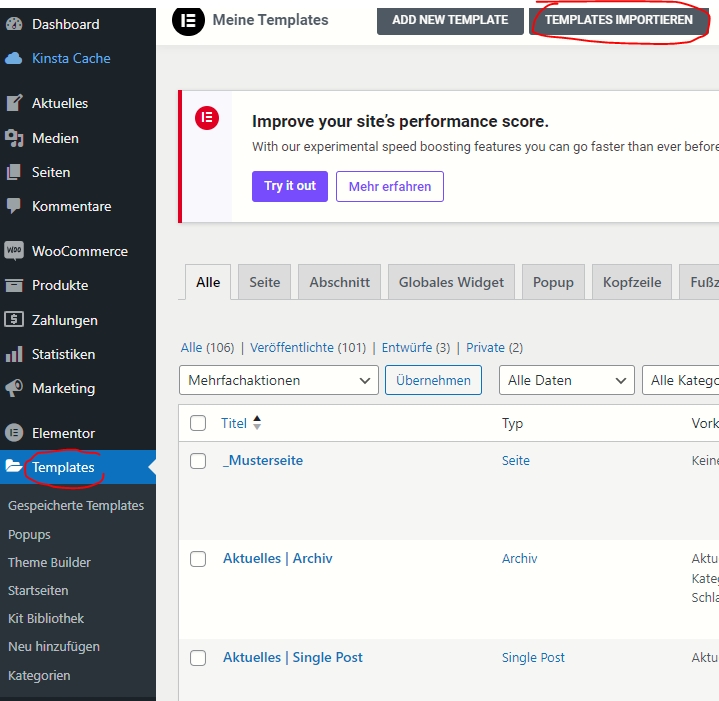Open the WooCommerce menu
Viewport: 719px width, 701px height.
coord(78,251)
